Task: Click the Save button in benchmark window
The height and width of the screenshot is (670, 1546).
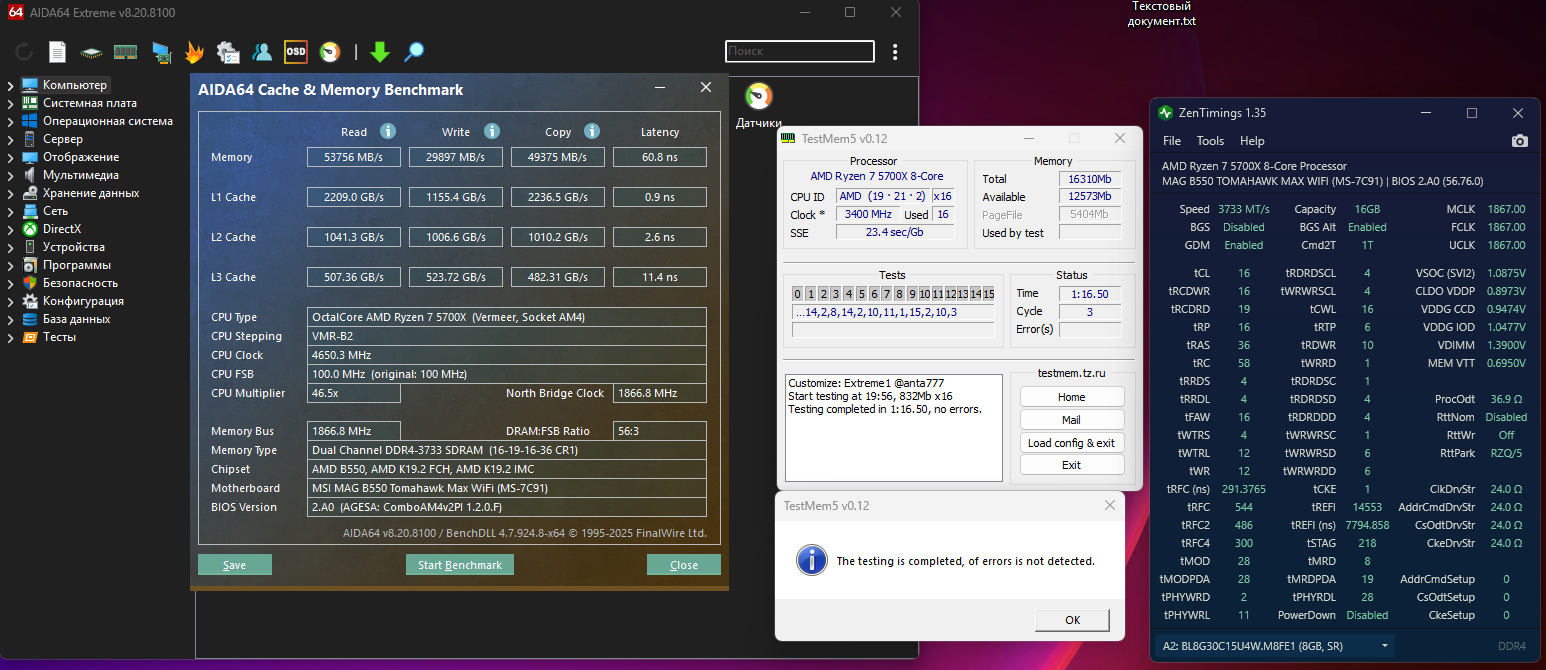Action: pos(235,565)
